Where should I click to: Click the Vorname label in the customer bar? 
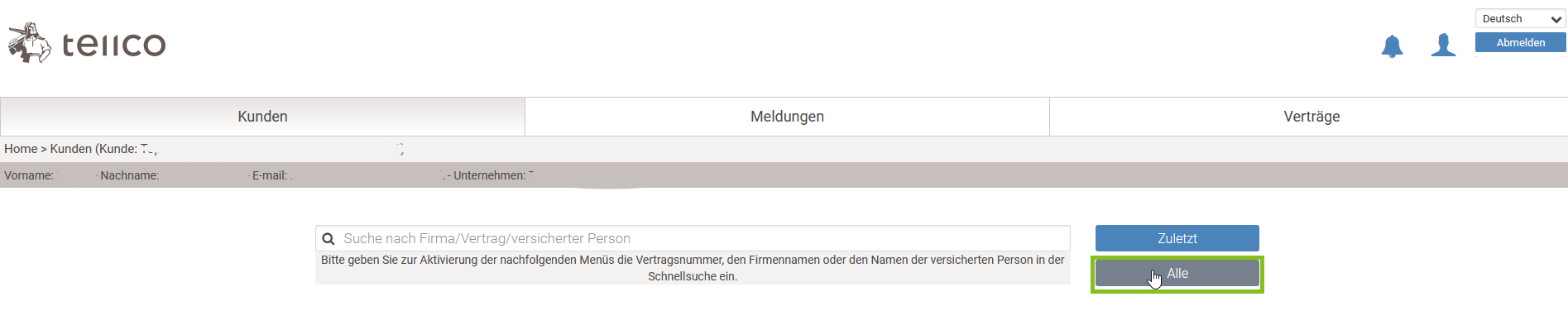click(29, 175)
